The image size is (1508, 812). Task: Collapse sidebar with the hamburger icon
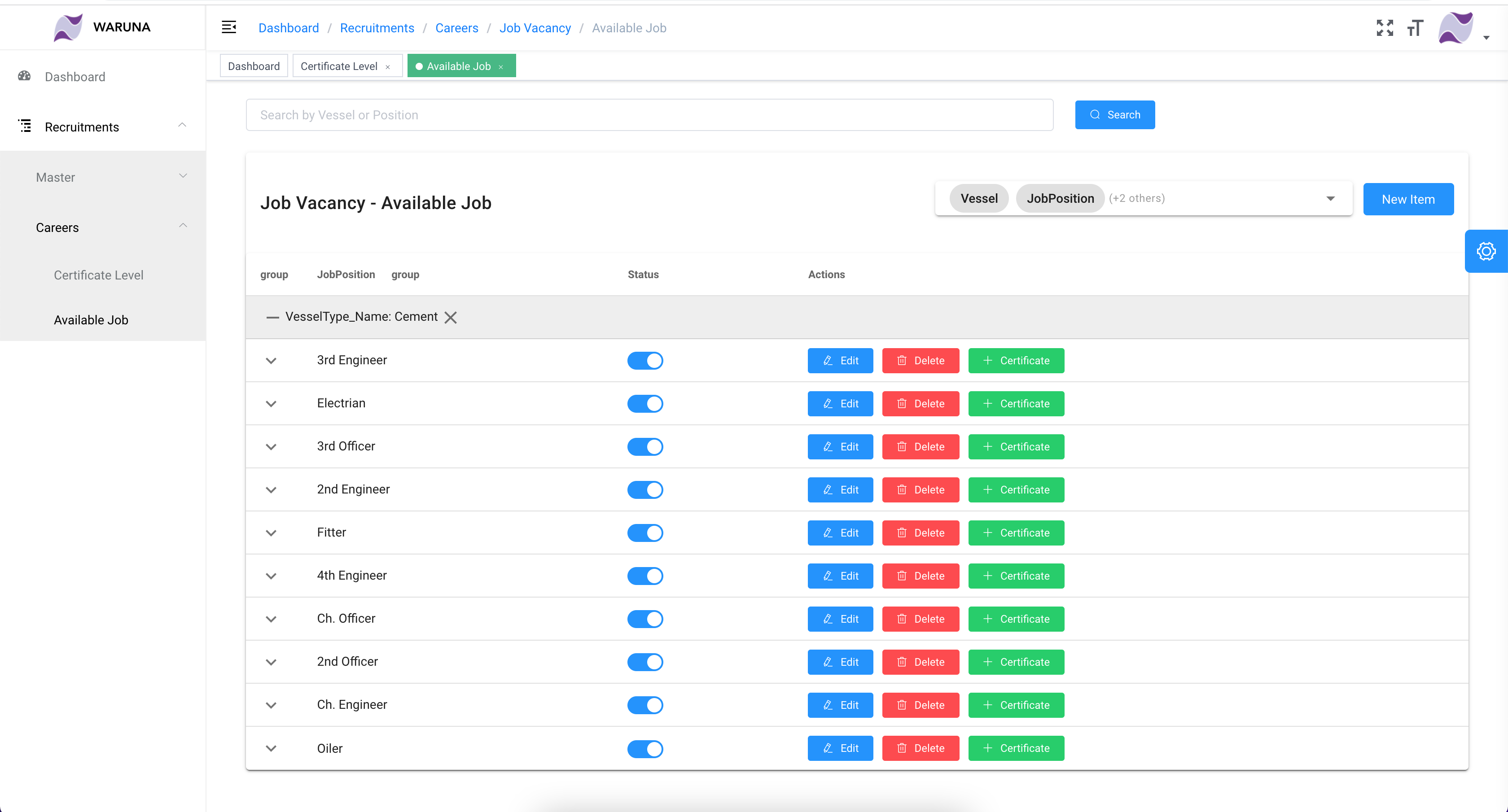229,27
